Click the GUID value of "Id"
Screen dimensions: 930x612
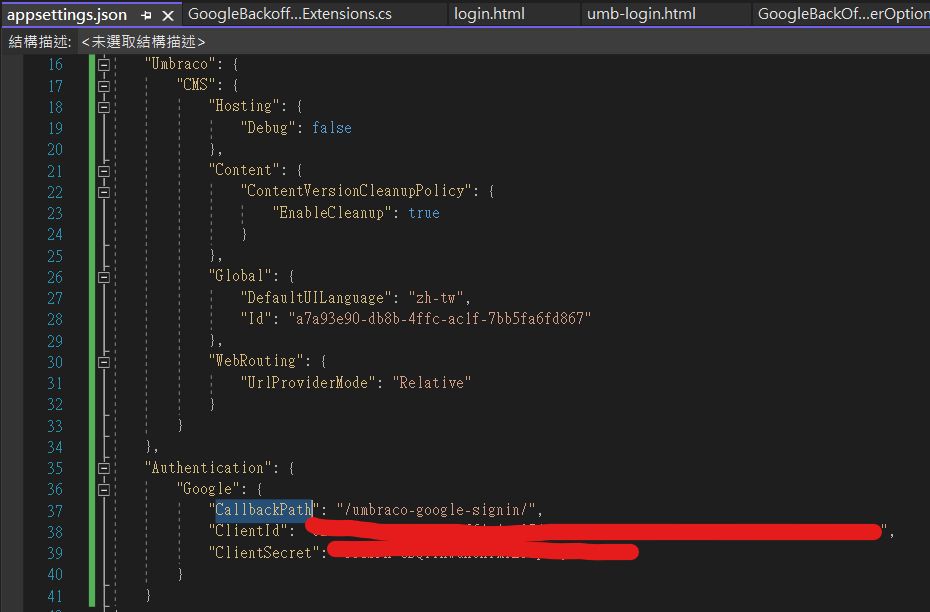439,318
